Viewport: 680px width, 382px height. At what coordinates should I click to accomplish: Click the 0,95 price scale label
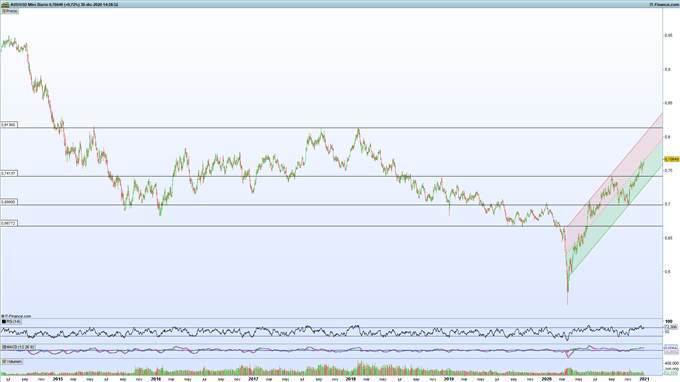tap(669, 36)
